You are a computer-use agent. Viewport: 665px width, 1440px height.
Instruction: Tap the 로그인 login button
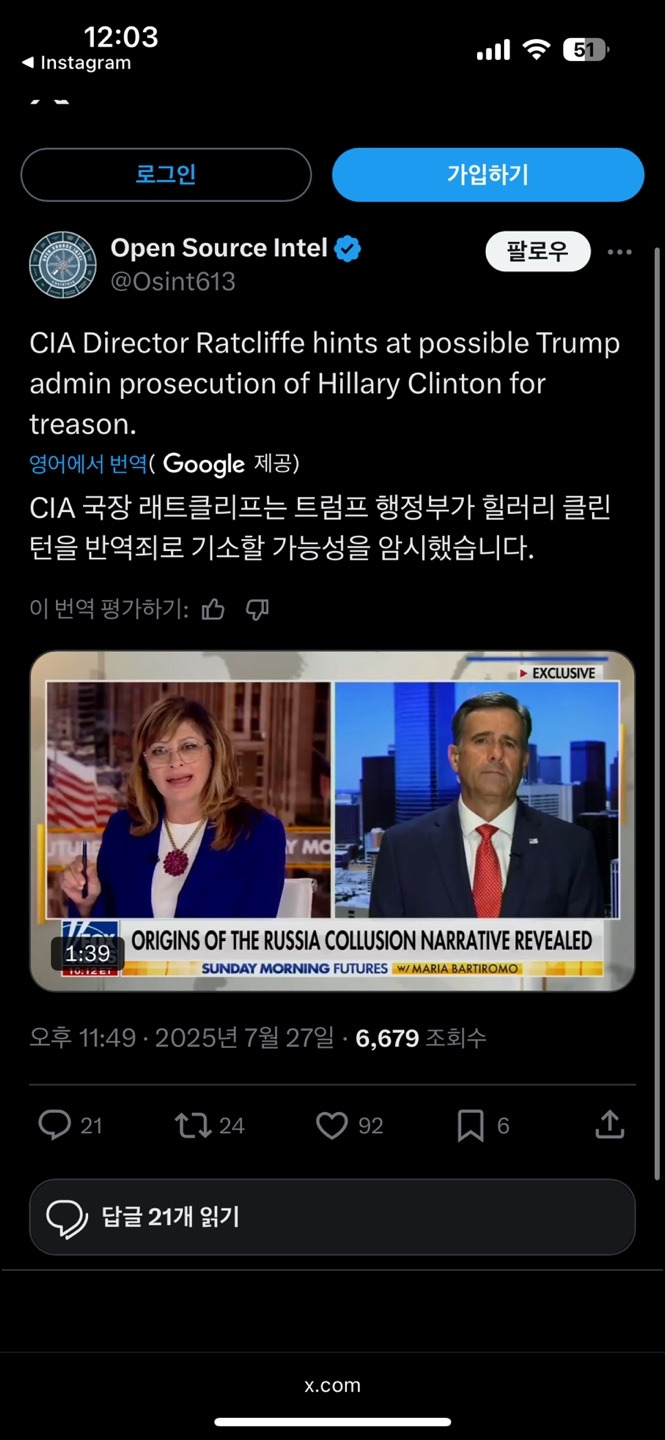pos(166,175)
